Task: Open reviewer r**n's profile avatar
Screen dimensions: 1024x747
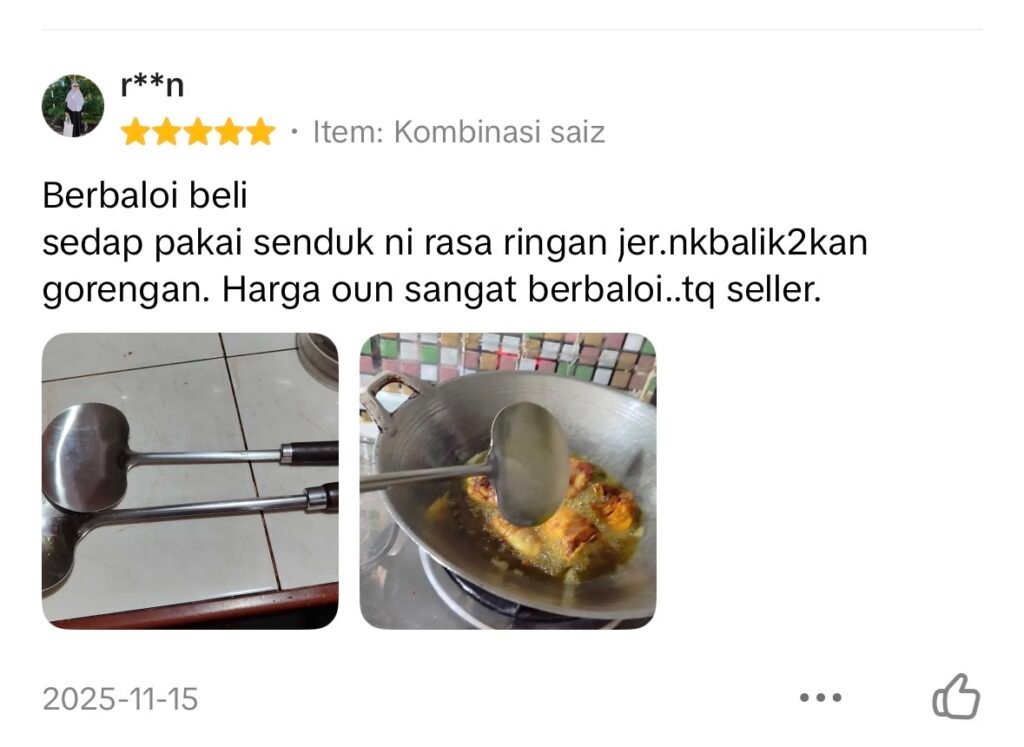Action: 73,106
